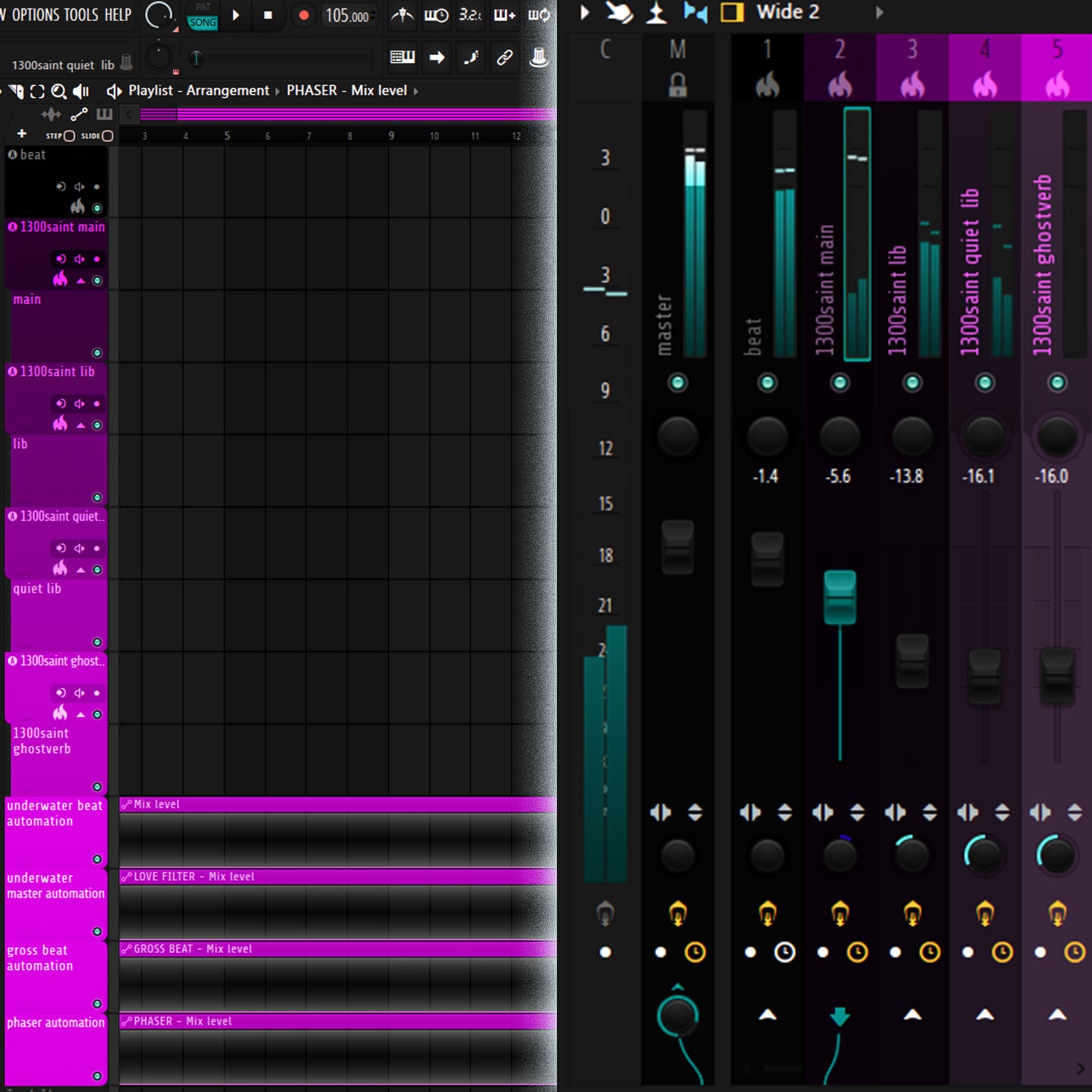The image size is (1092, 1092).
Task: Click the auto-scroll arrow icon
Action: coord(437,57)
